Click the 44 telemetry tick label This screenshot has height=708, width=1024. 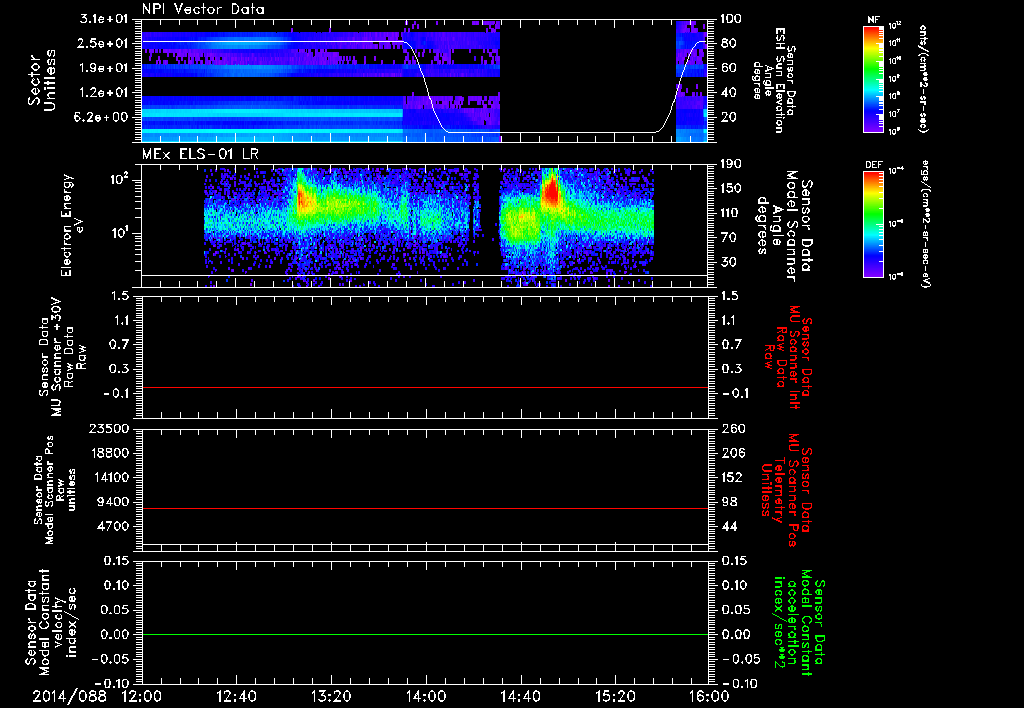(x=728, y=526)
